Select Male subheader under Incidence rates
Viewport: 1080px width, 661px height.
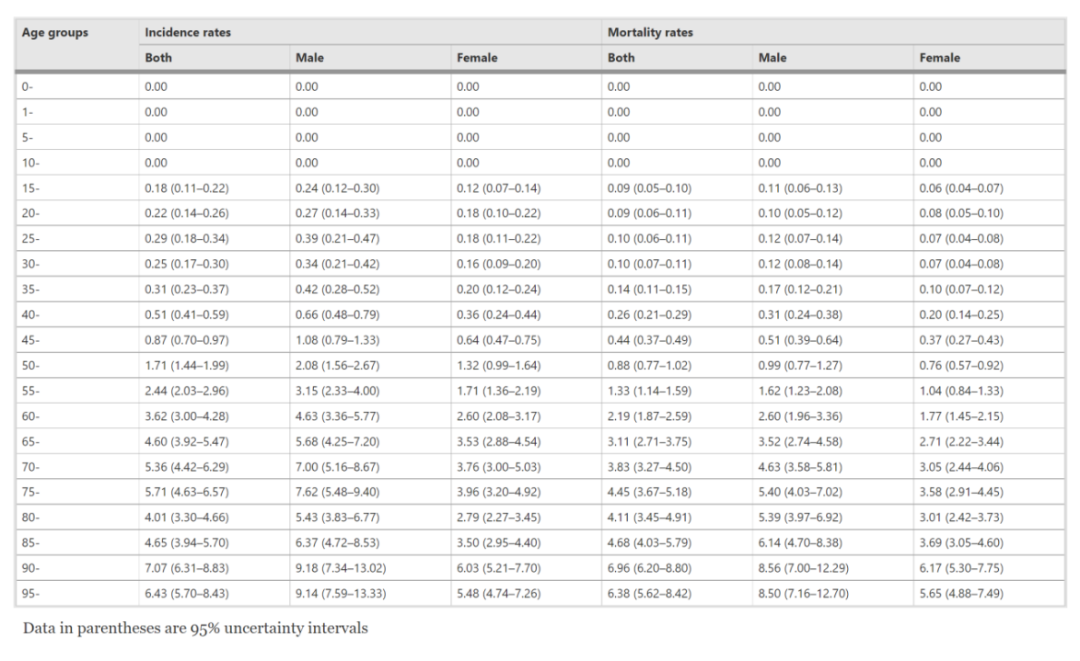[309, 58]
